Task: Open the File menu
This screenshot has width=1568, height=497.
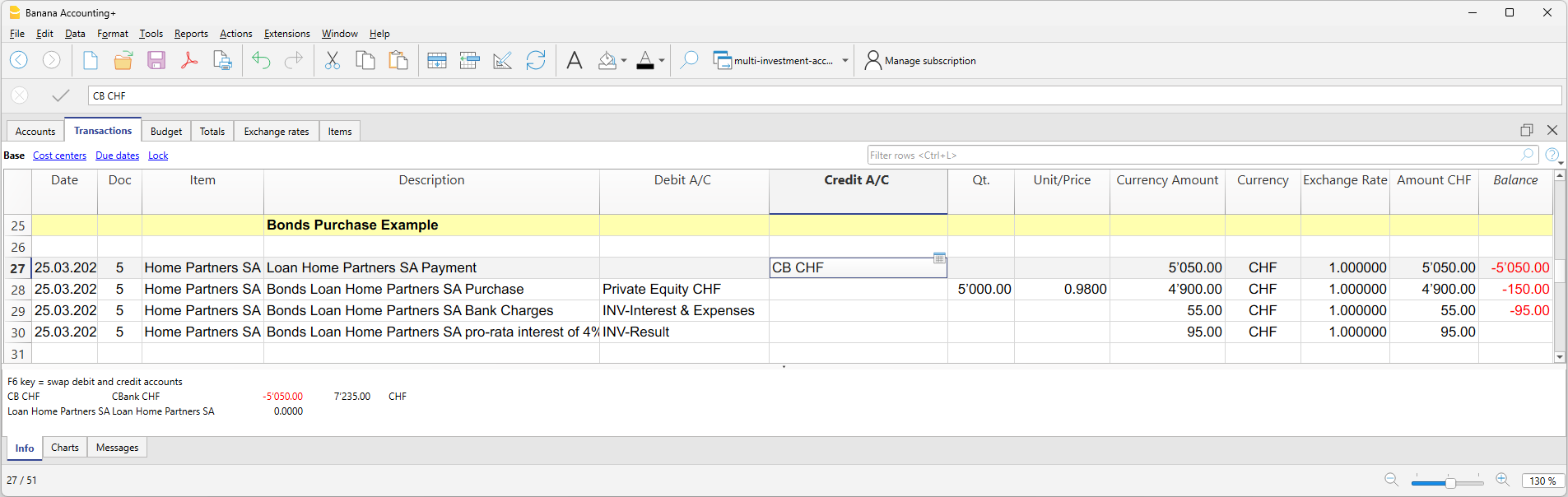Action: [x=16, y=34]
